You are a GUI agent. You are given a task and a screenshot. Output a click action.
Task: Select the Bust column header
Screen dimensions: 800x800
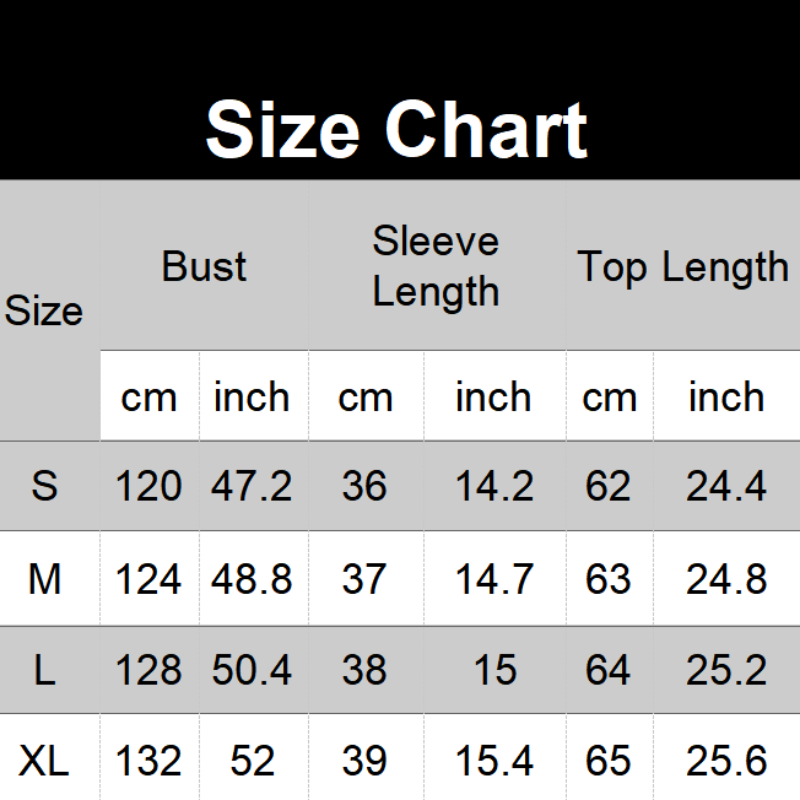pyautogui.click(x=204, y=267)
